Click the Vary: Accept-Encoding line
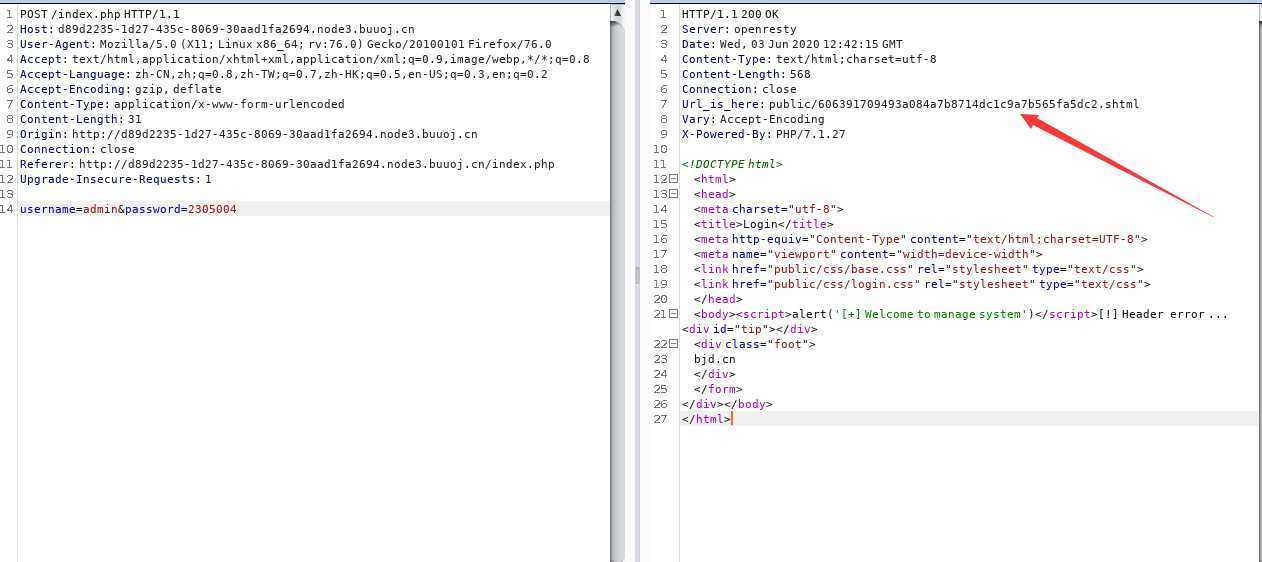1262x562 pixels. pos(753,119)
